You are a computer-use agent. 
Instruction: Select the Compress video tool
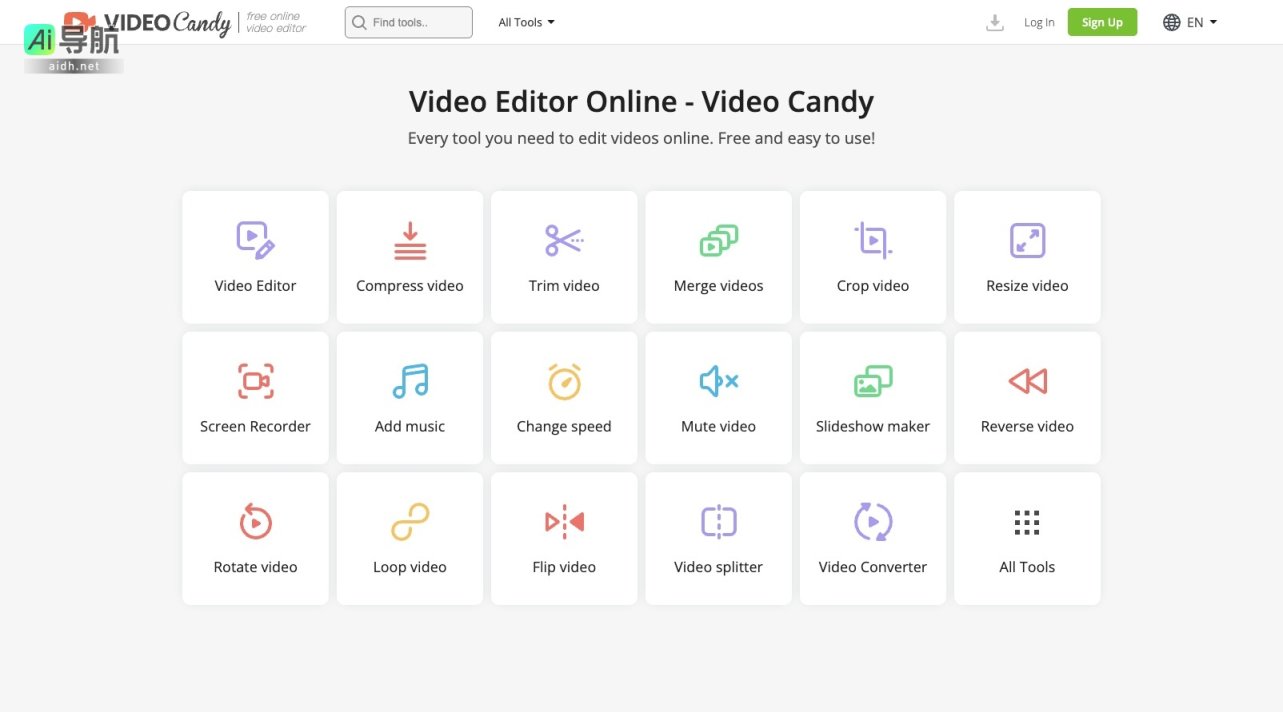409,257
